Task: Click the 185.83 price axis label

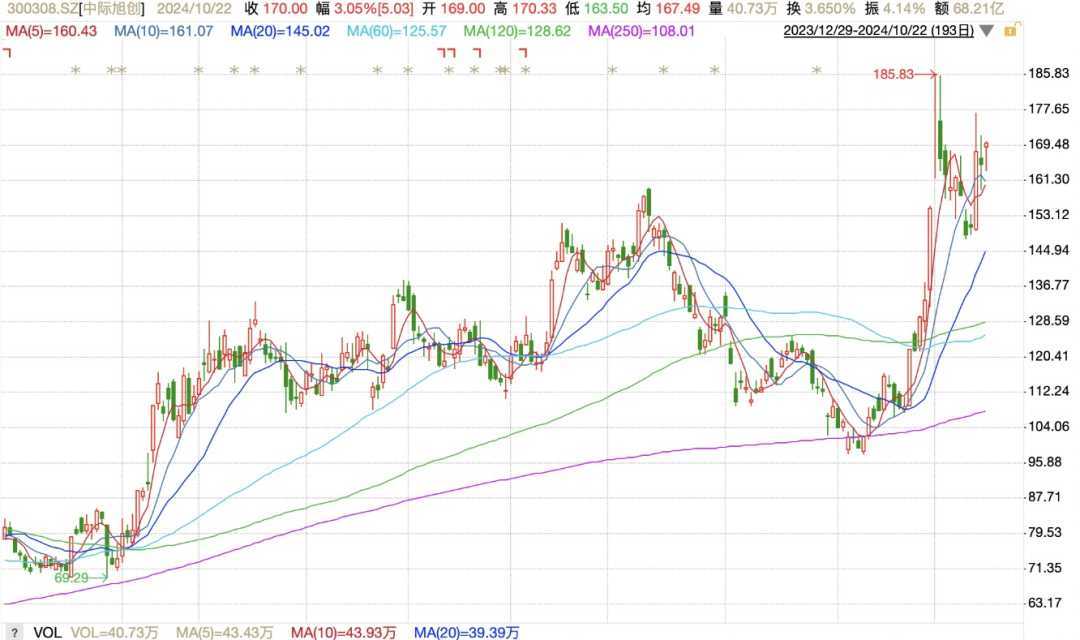Action: 1048,74
